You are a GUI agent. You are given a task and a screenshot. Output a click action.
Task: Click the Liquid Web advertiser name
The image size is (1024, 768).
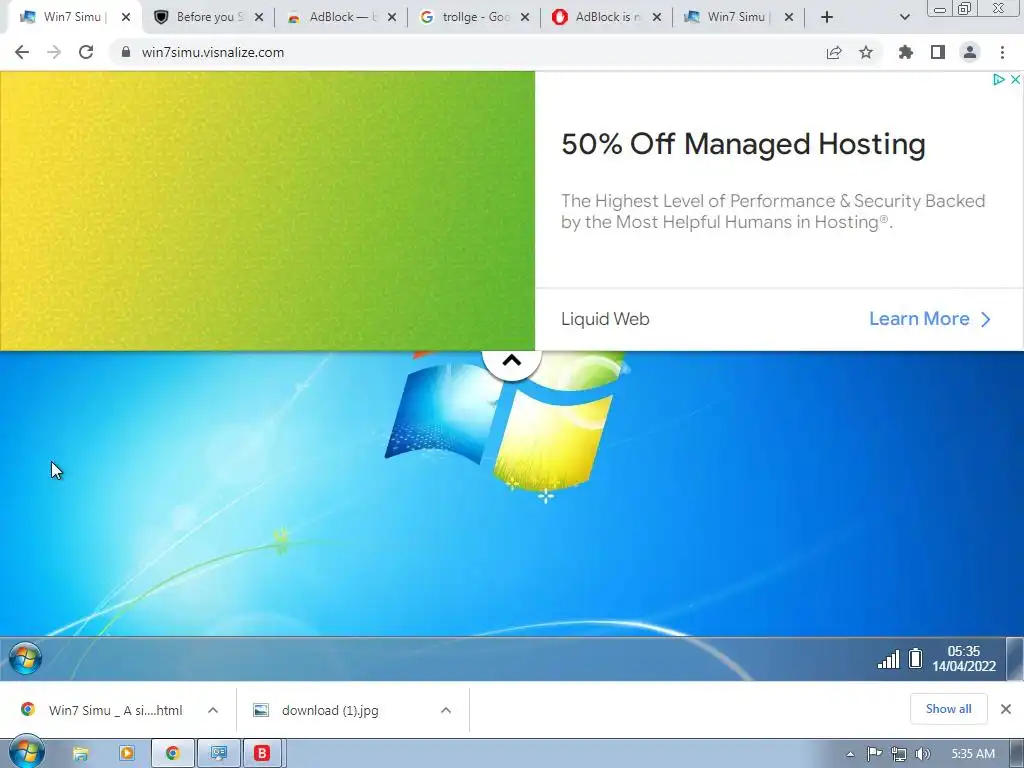(605, 319)
